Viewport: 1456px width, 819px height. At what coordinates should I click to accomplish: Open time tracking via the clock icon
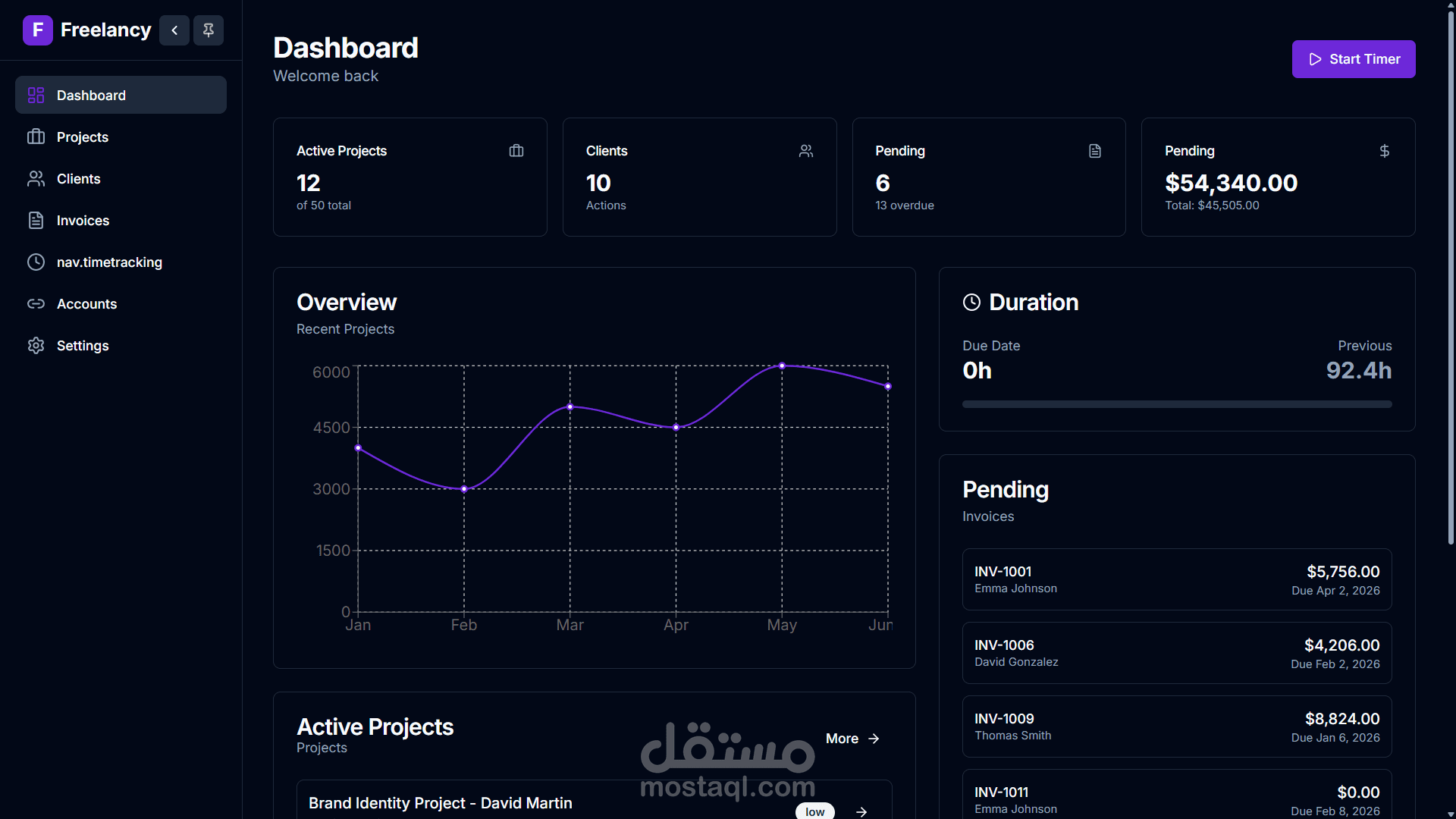pyautogui.click(x=36, y=262)
